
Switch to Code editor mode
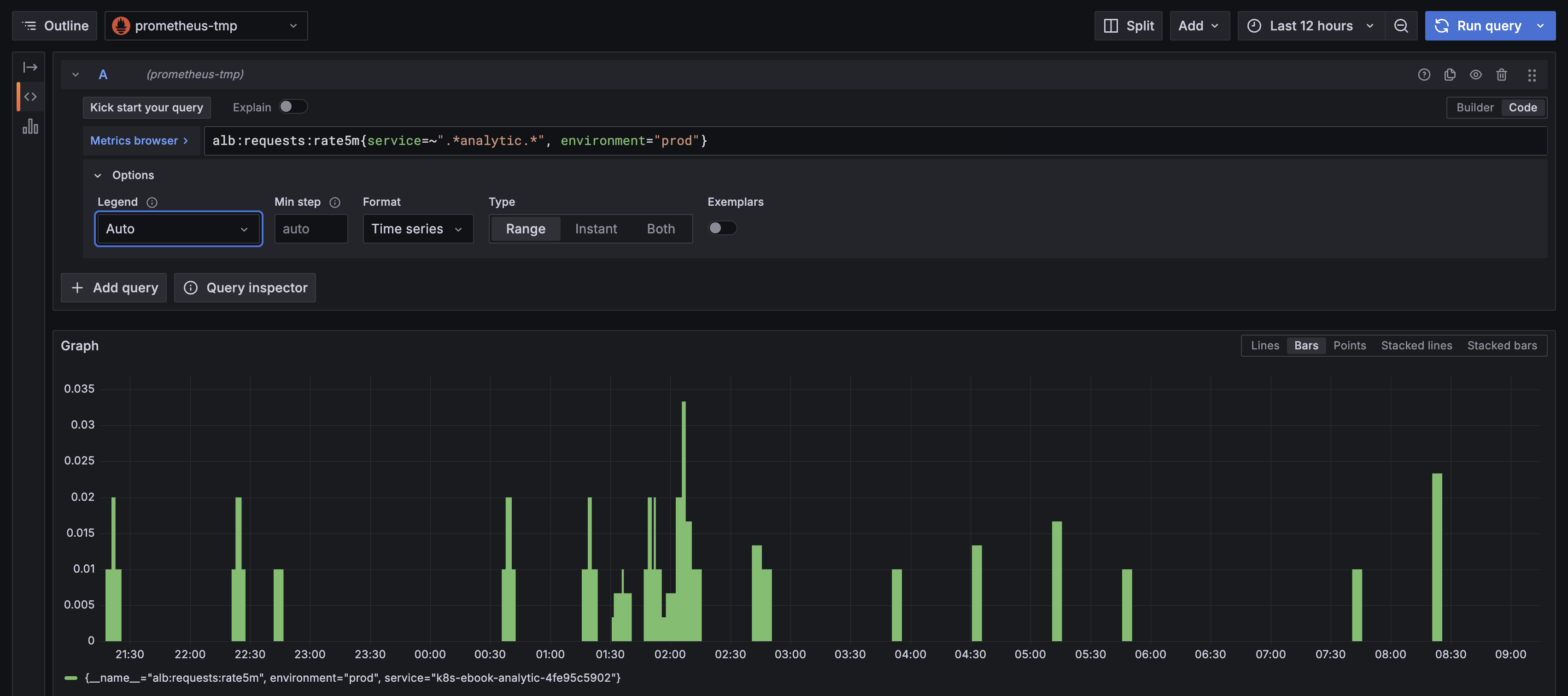pyautogui.click(x=1522, y=107)
